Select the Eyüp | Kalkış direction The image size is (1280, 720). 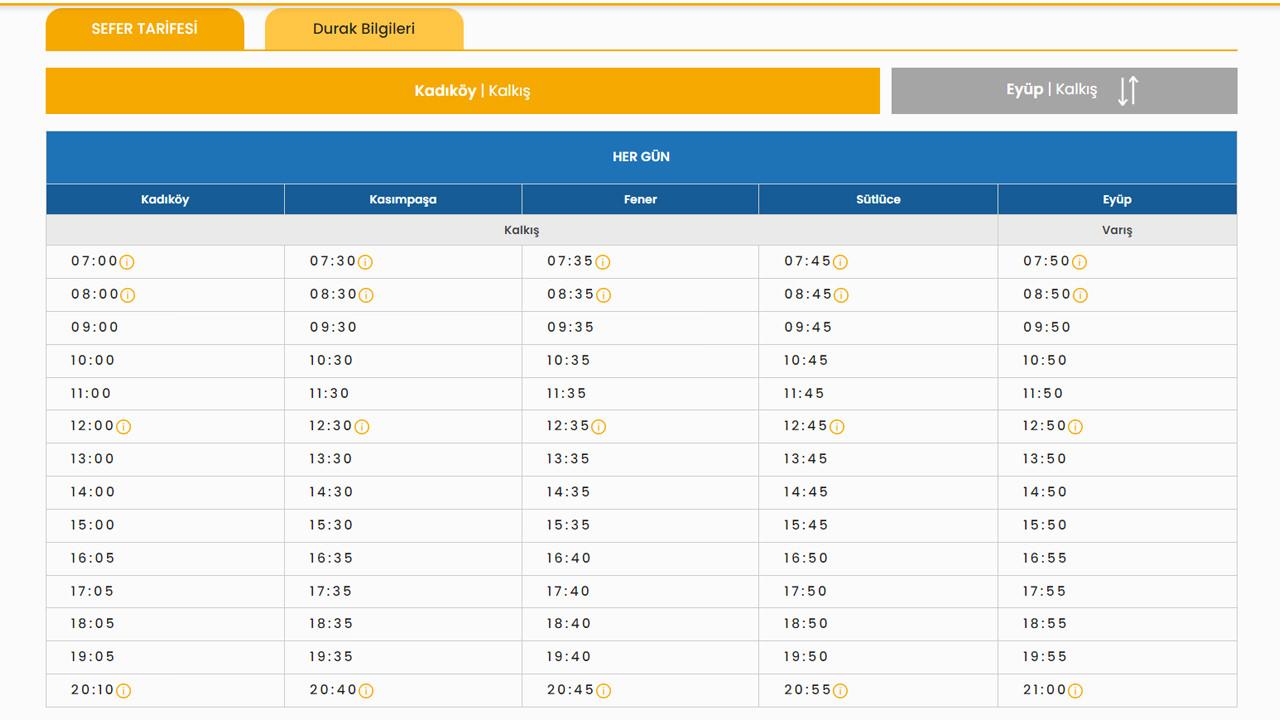point(1064,91)
